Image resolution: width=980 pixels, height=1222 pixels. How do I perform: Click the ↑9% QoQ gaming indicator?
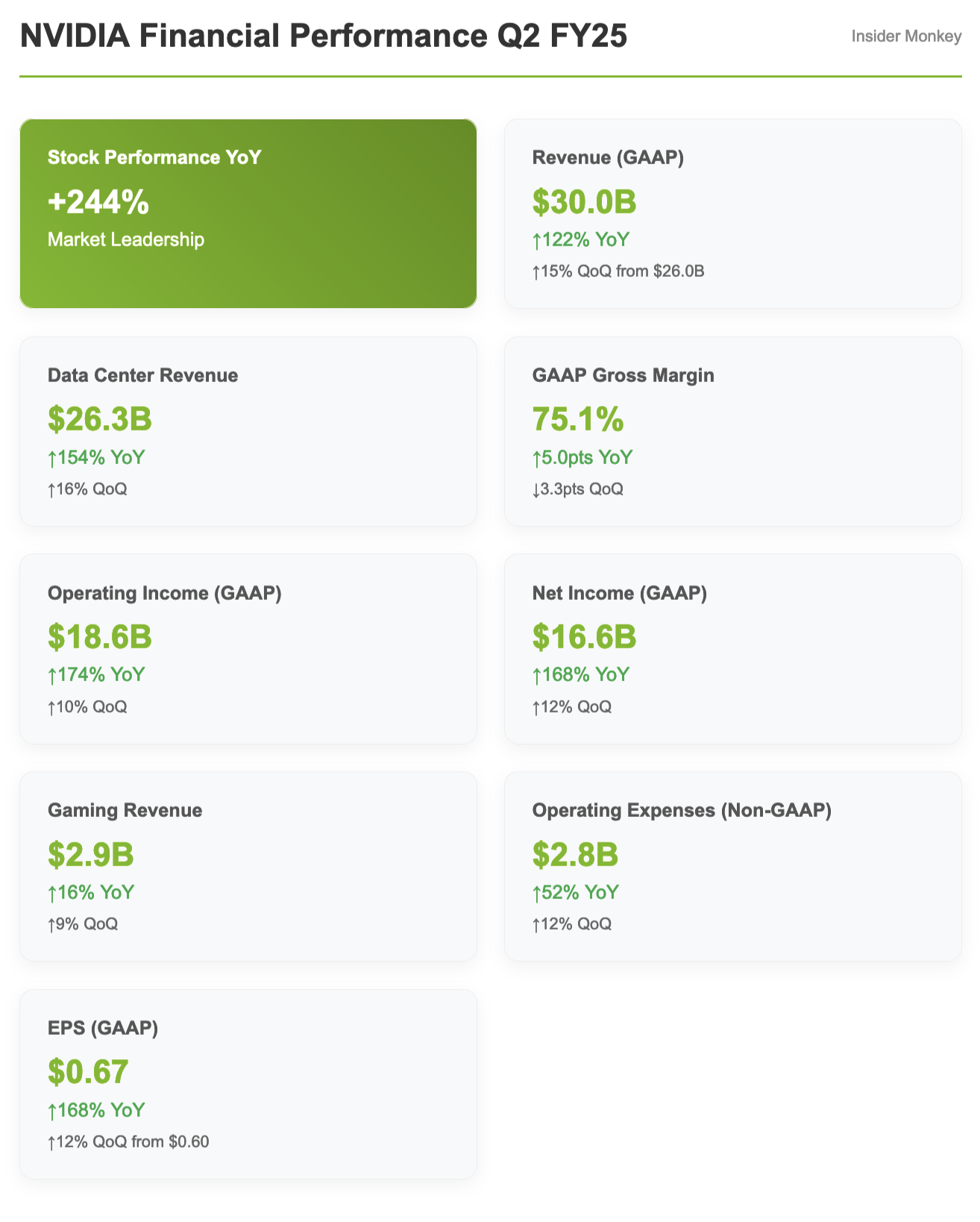83,924
